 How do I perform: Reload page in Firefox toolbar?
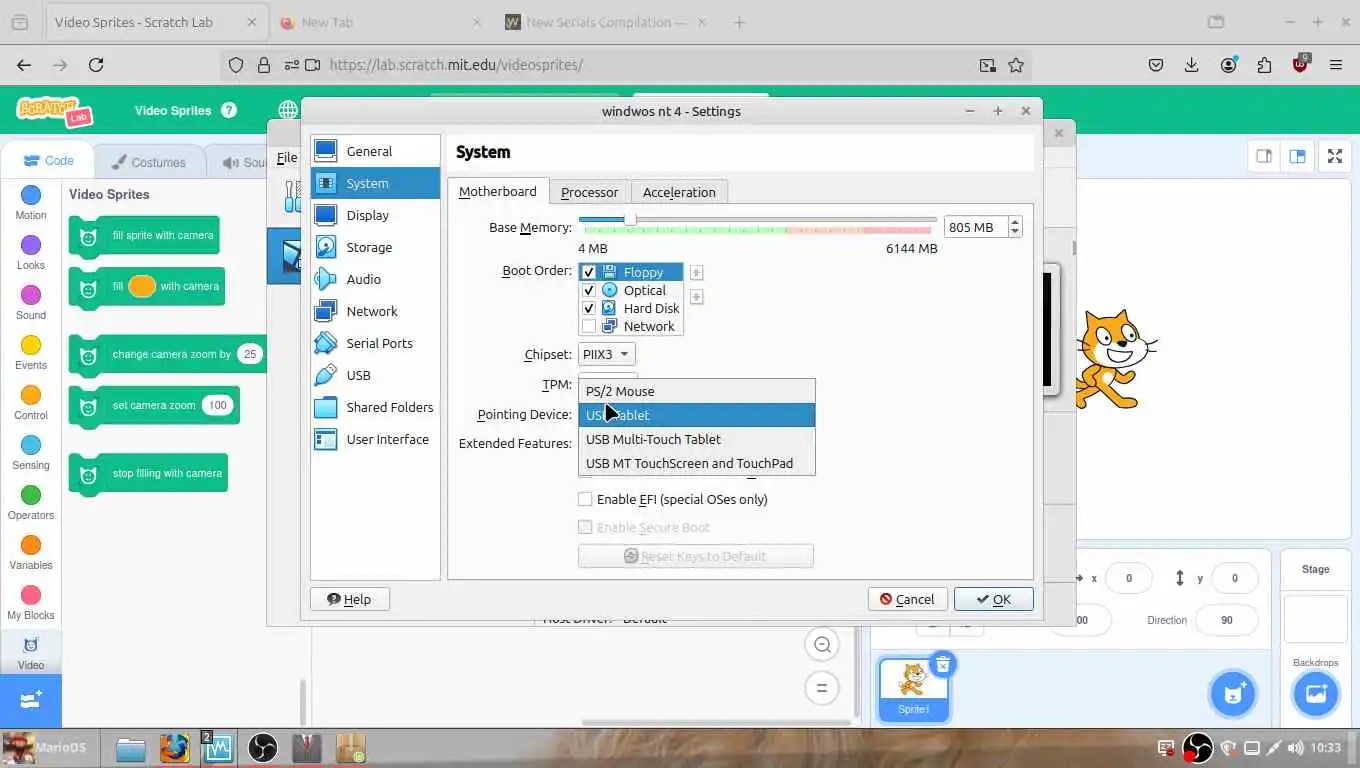(x=96, y=65)
